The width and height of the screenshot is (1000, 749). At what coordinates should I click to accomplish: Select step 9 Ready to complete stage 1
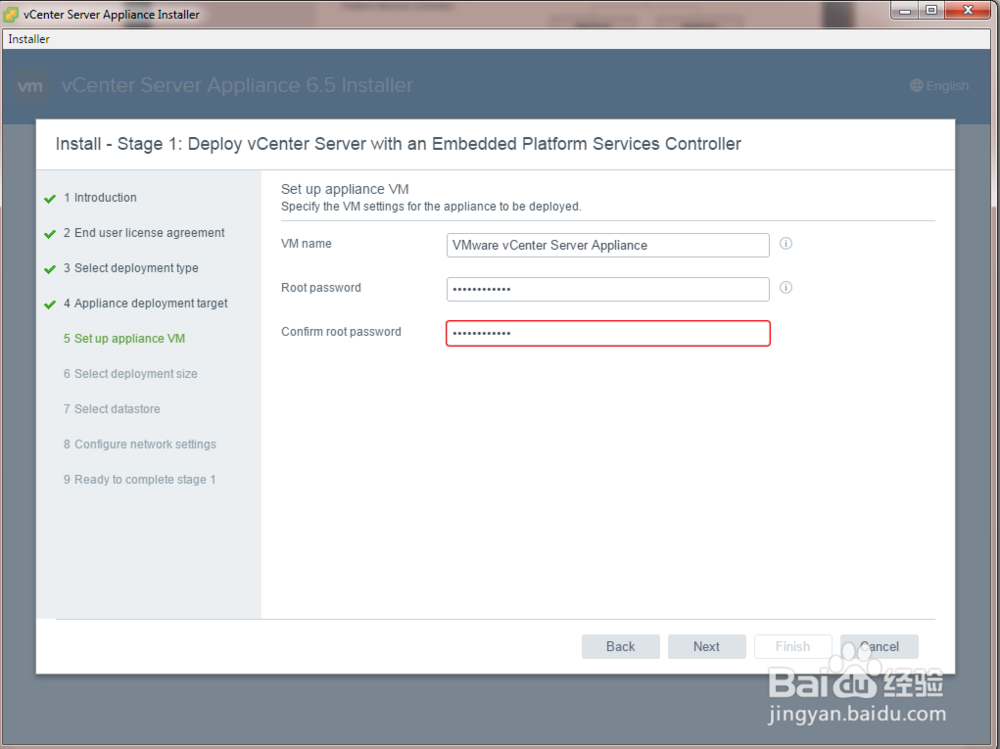pyautogui.click(x=140, y=479)
